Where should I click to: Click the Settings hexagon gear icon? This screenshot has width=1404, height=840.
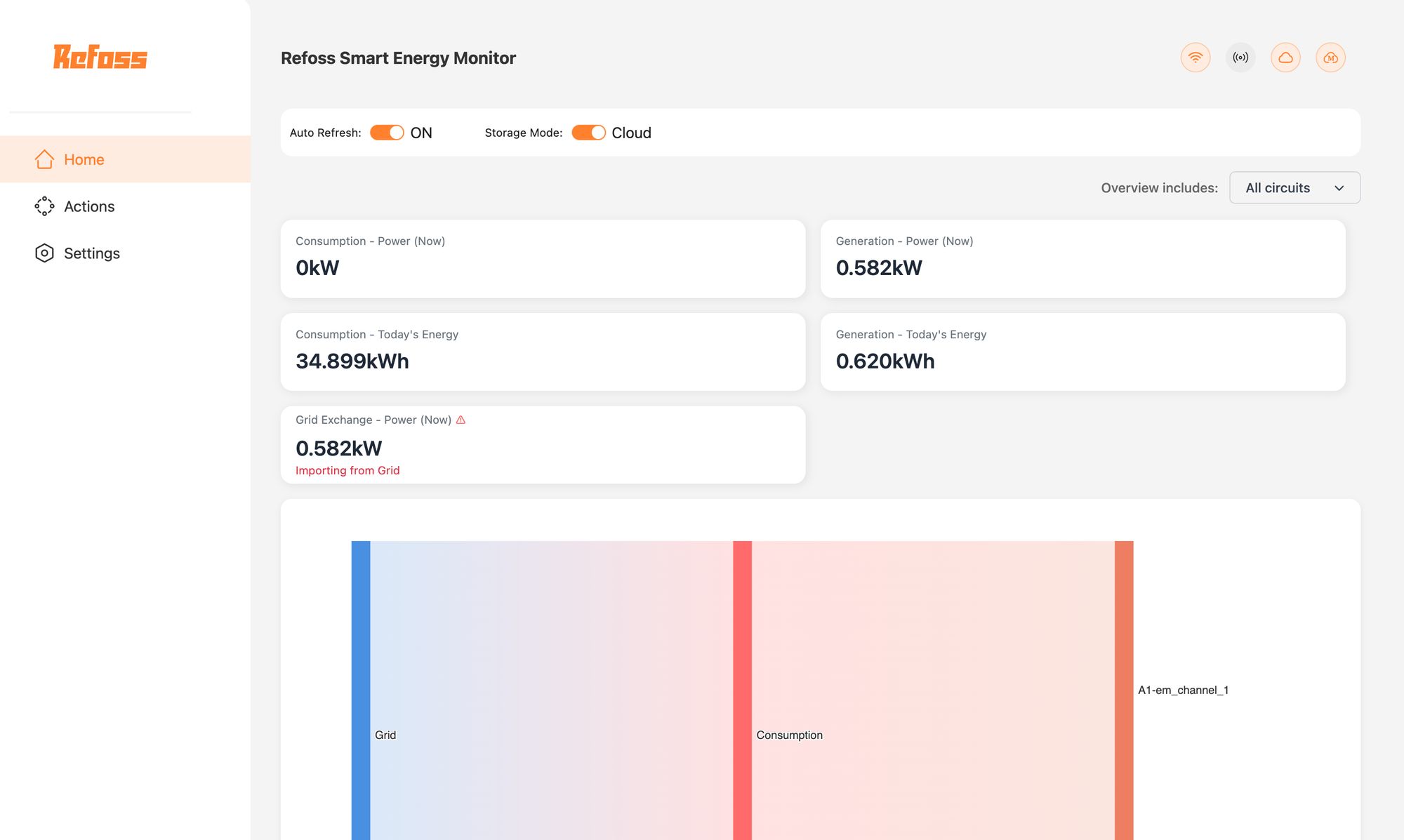pyautogui.click(x=44, y=253)
